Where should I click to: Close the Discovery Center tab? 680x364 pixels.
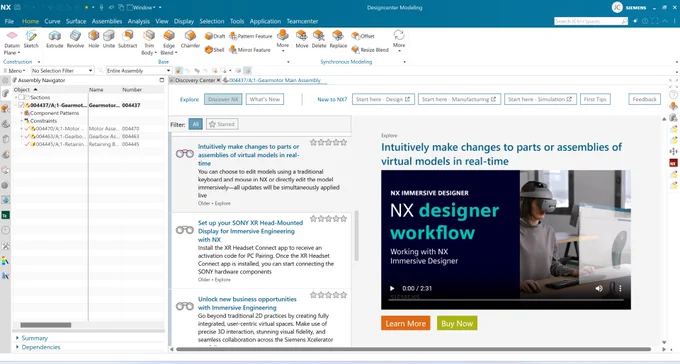tap(218, 80)
